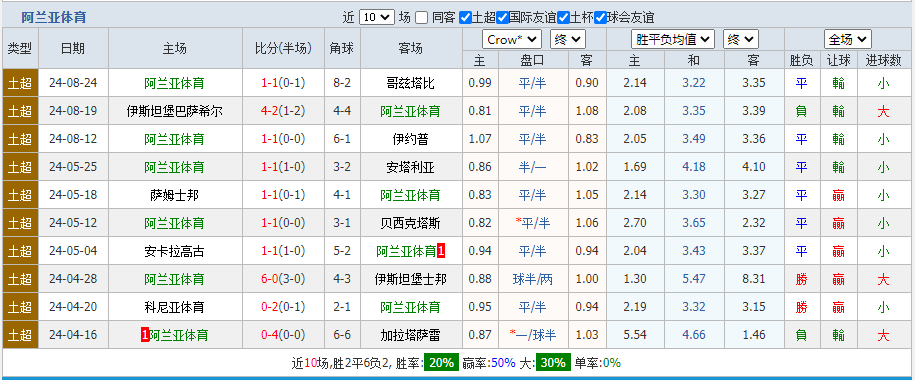
Task: Click the 勝 result in the 24-04-28 row
Action: 802,279
